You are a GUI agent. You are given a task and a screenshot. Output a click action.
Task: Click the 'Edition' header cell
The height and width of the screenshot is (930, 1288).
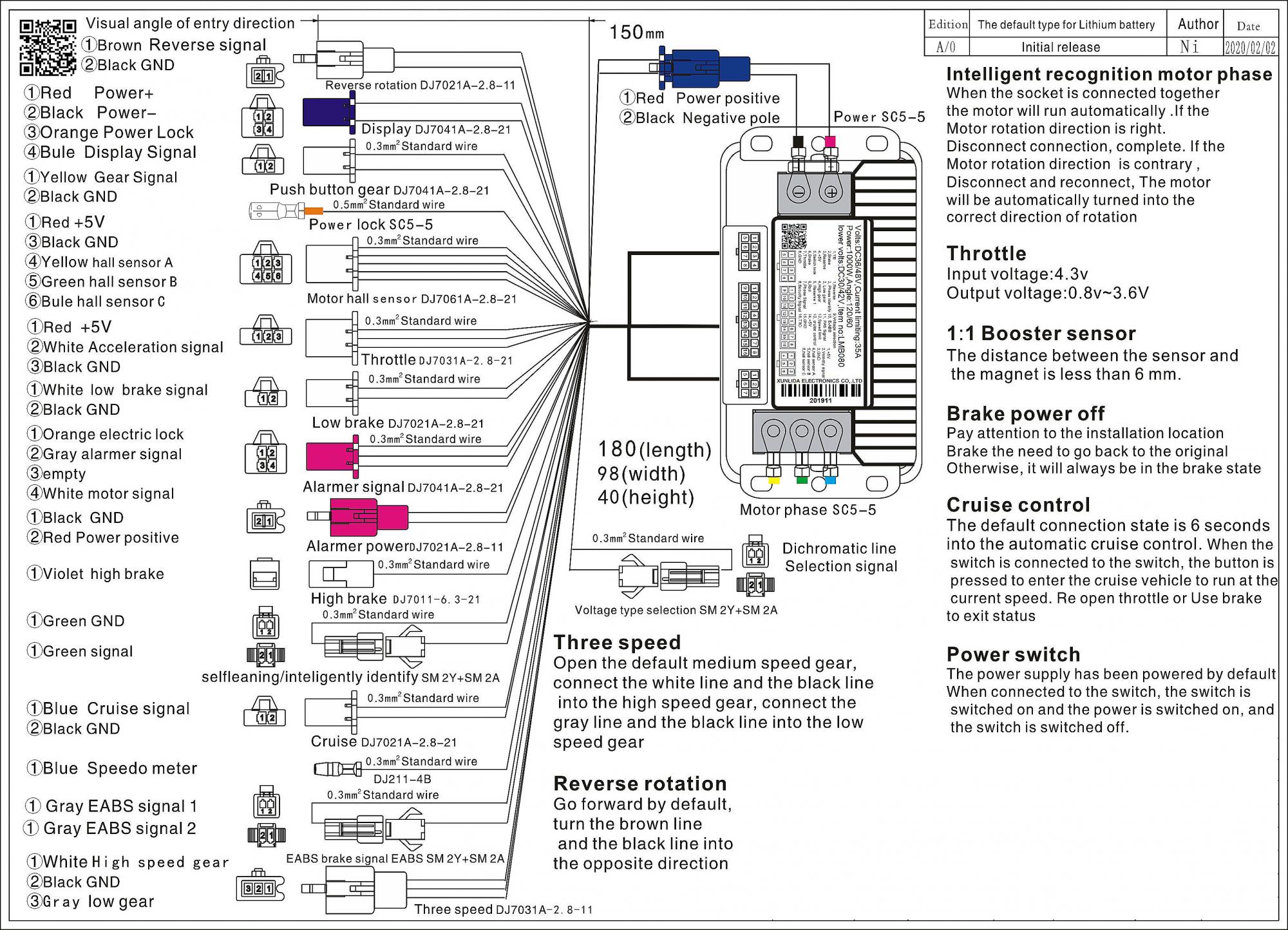tap(947, 24)
